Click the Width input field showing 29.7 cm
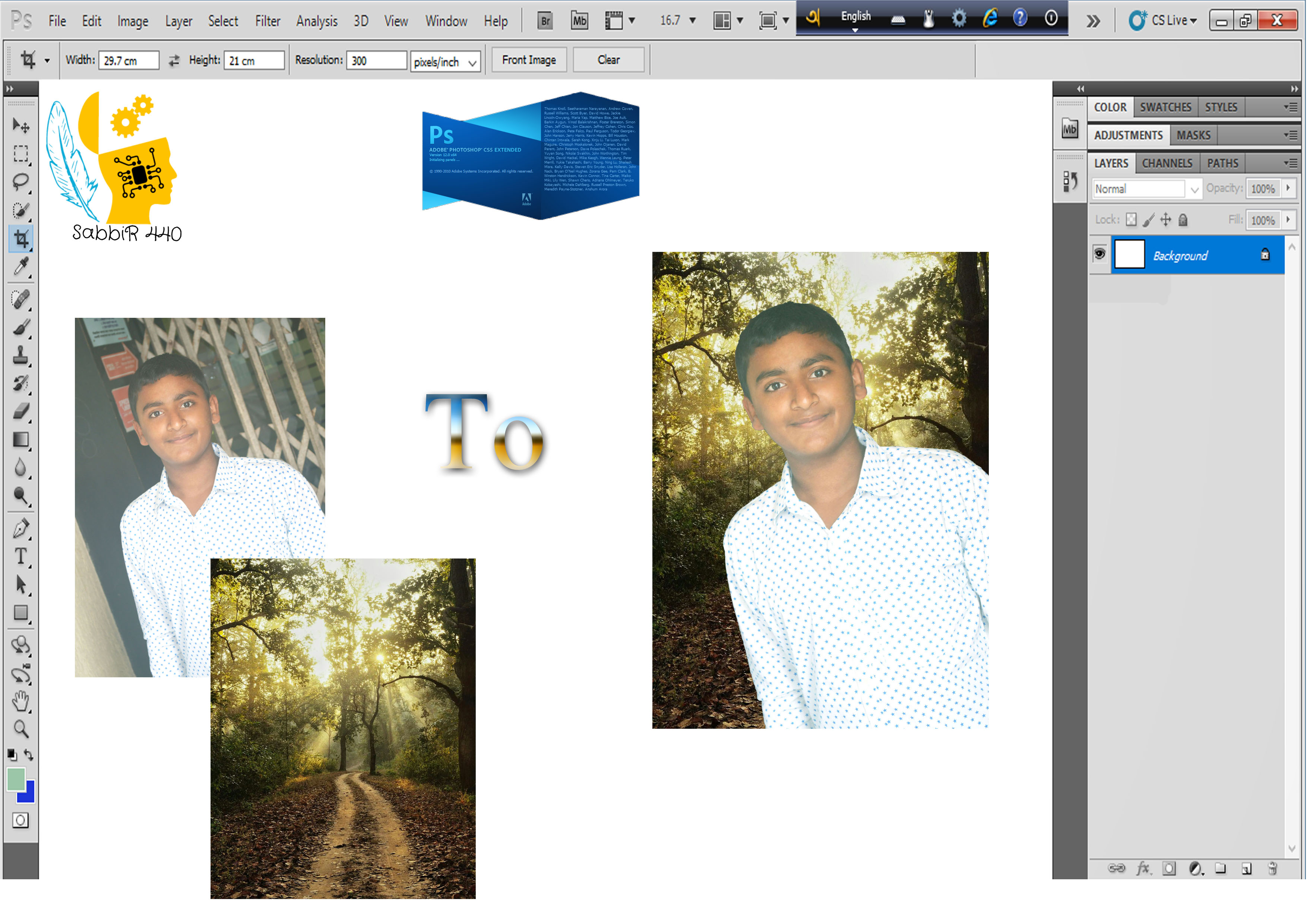 (129, 60)
